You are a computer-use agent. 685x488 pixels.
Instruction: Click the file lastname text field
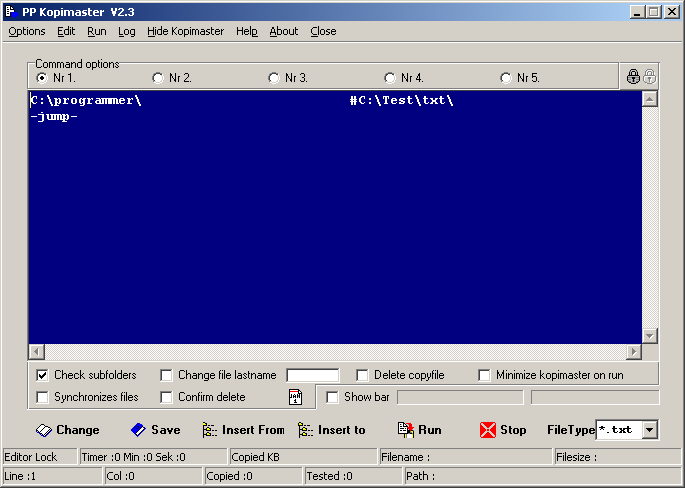[x=313, y=375]
